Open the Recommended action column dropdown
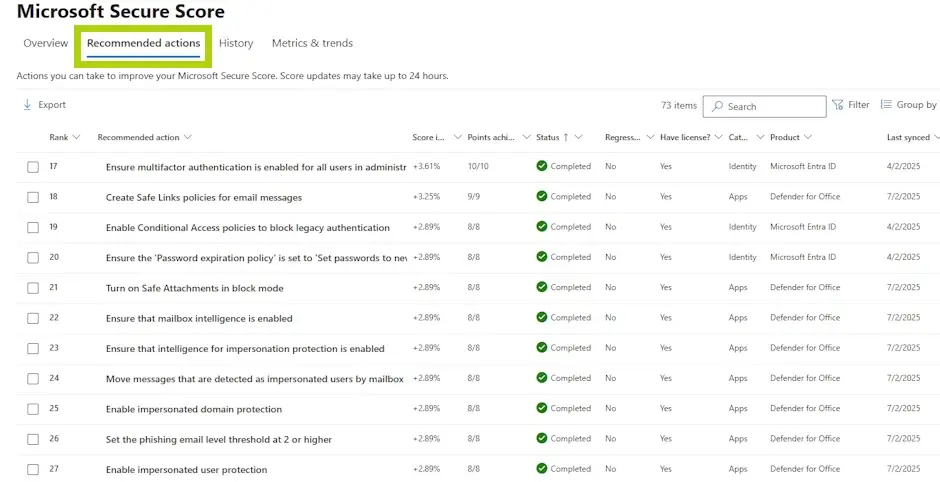Image resolution: width=940 pixels, height=482 pixels. pos(188,137)
